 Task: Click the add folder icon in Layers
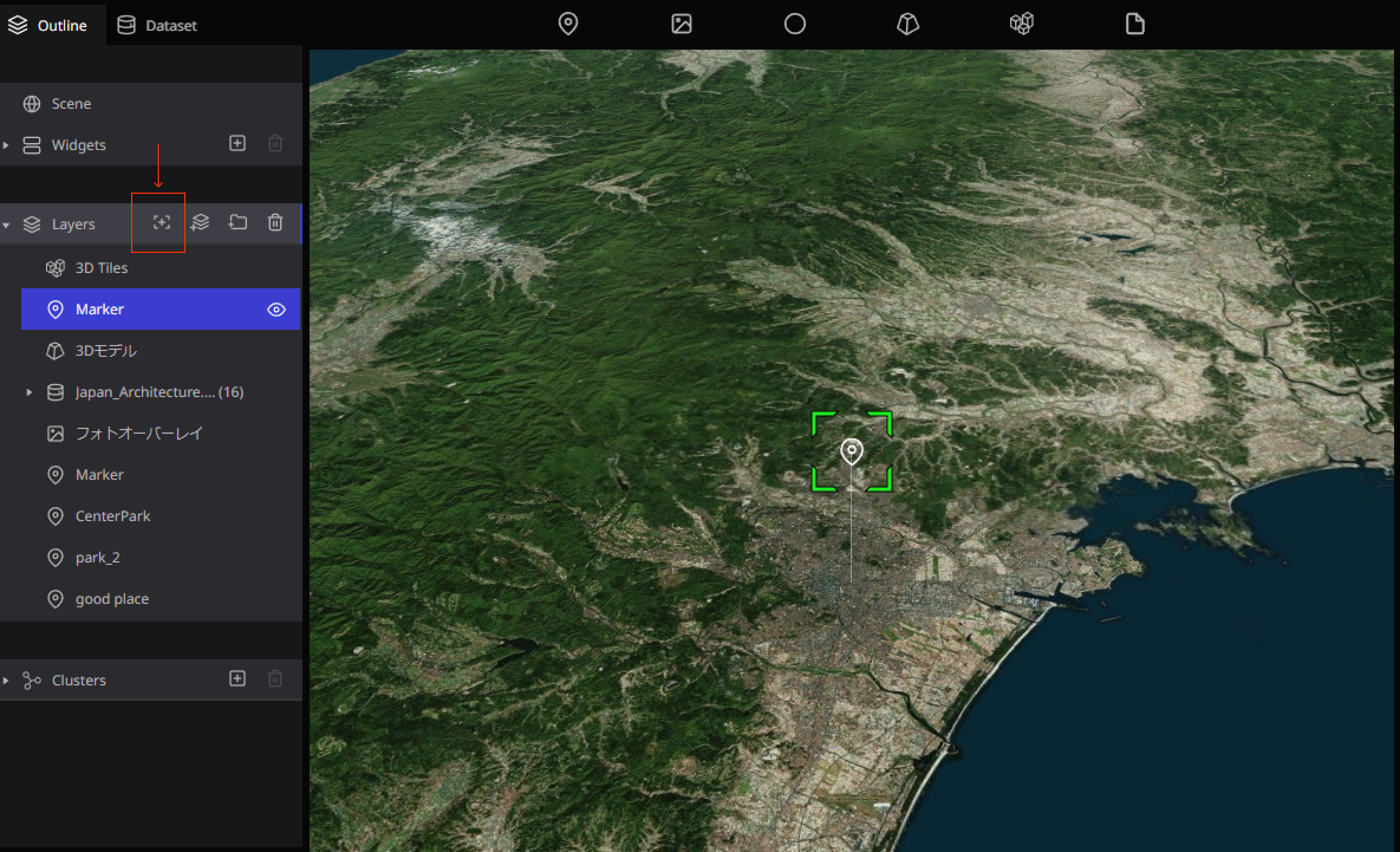click(238, 223)
